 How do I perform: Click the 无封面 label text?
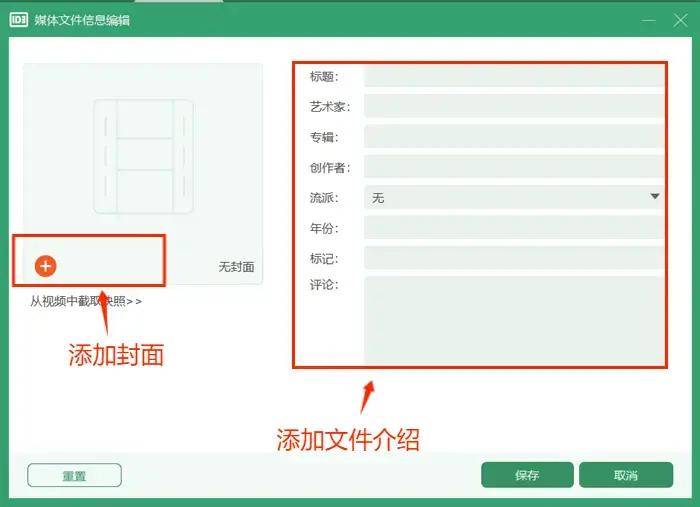coord(236,267)
